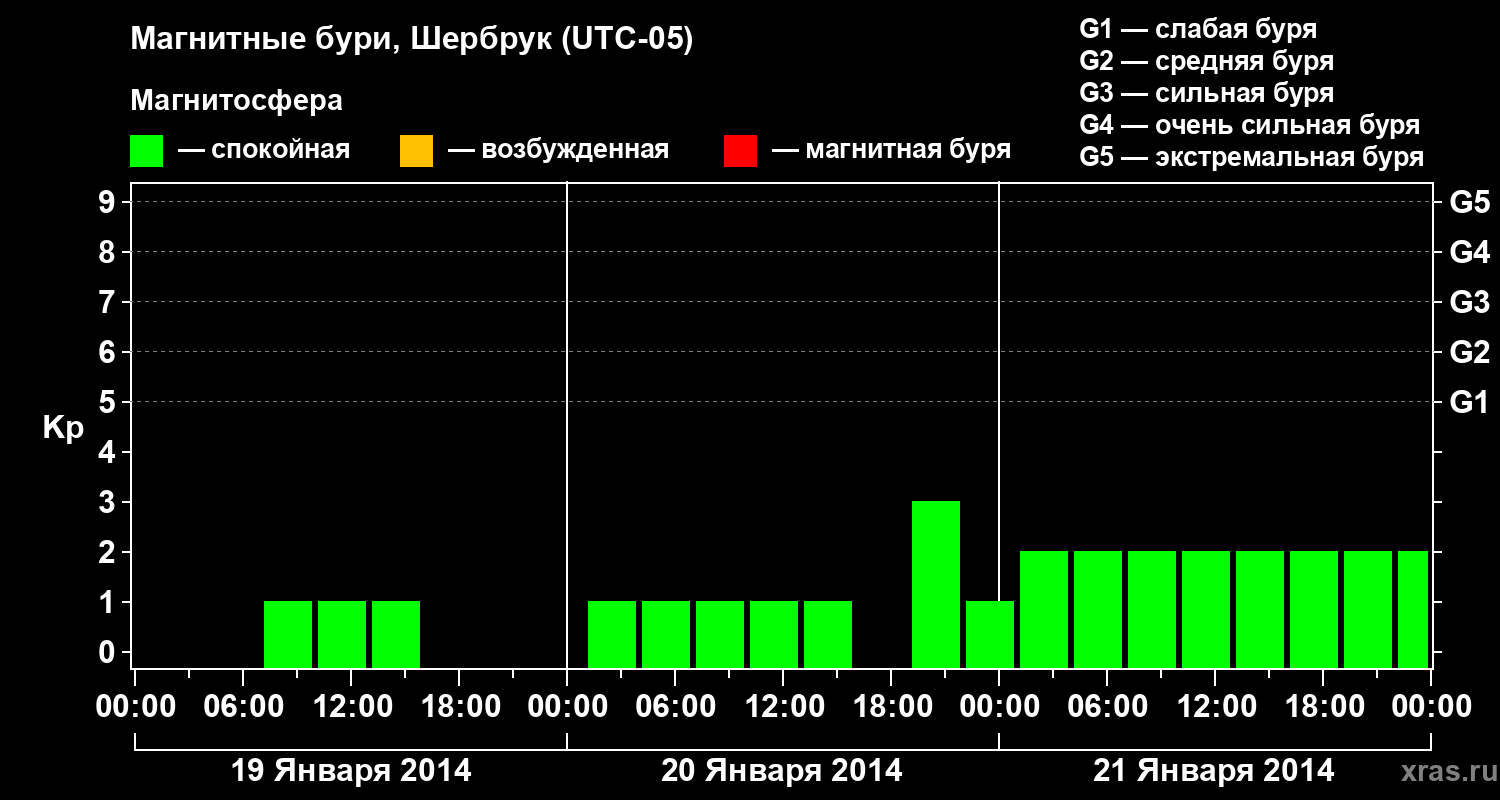The height and width of the screenshot is (800, 1500).
Task: Click the leftmost '00:00' time label
Action: pyautogui.click(x=135, y=707)
